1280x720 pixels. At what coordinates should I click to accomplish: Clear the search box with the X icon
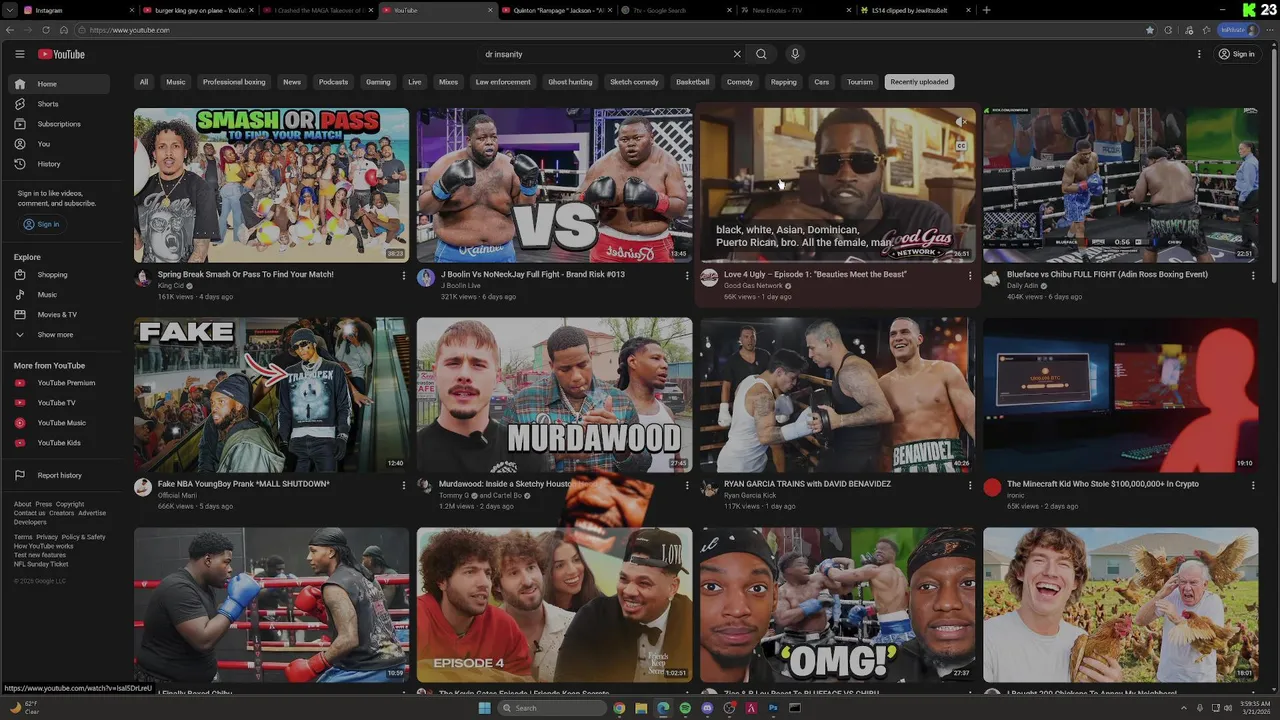pos(737,54)
